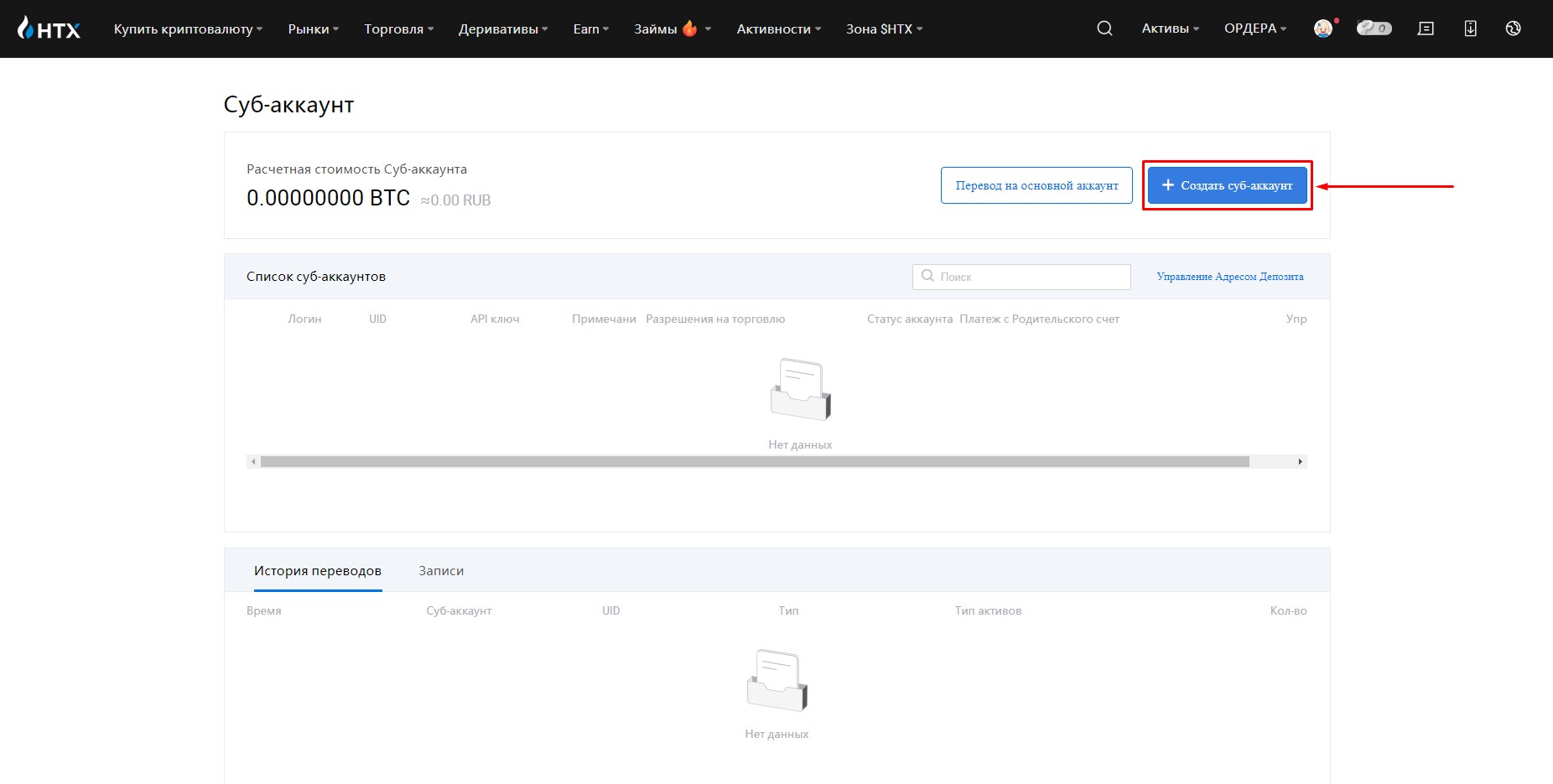Click the horizontal scrollbar thumb in sub-account list
Screen dimensions: 1553x784
pos(755,461)
